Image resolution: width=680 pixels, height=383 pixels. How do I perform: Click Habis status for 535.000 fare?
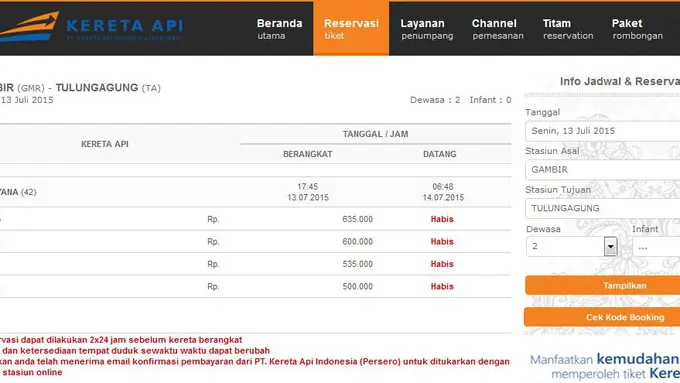(442, 264)
